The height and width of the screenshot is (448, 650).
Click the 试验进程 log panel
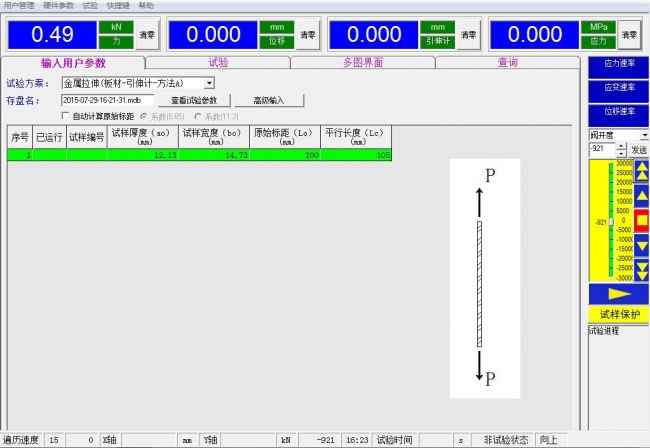pos(618,377)
